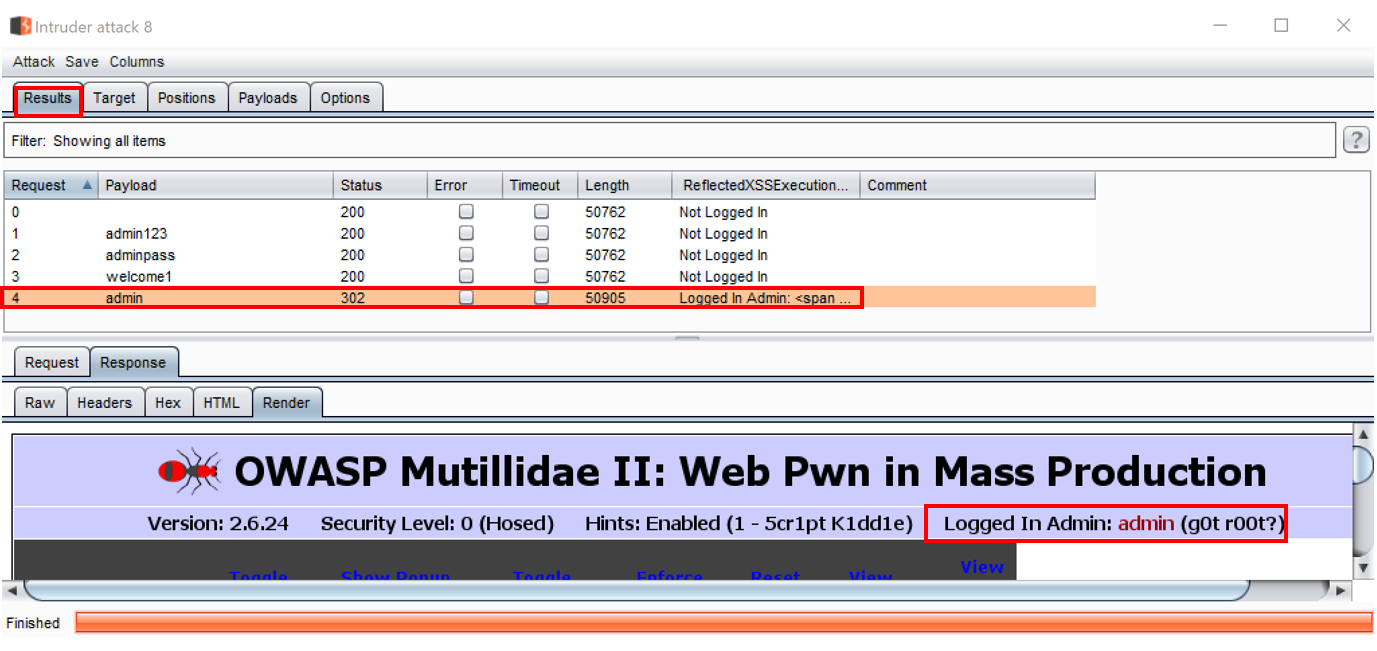Viewport: 1377px width, 651px height.
Task: Switch to the Results tab
Action: tap(48, 98)
